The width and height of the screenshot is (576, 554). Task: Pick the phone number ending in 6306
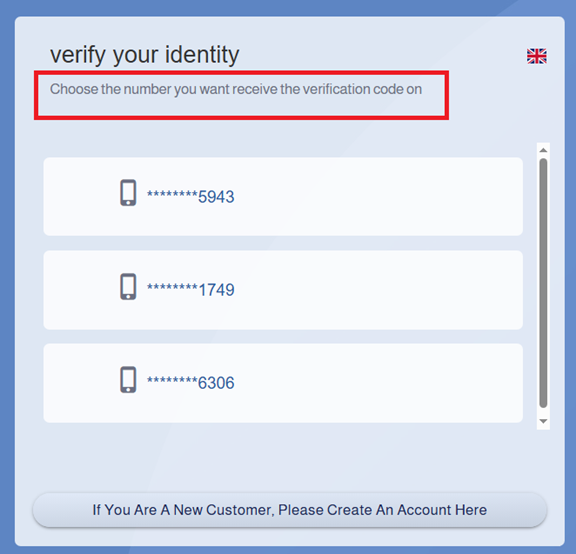click(283, 383)
